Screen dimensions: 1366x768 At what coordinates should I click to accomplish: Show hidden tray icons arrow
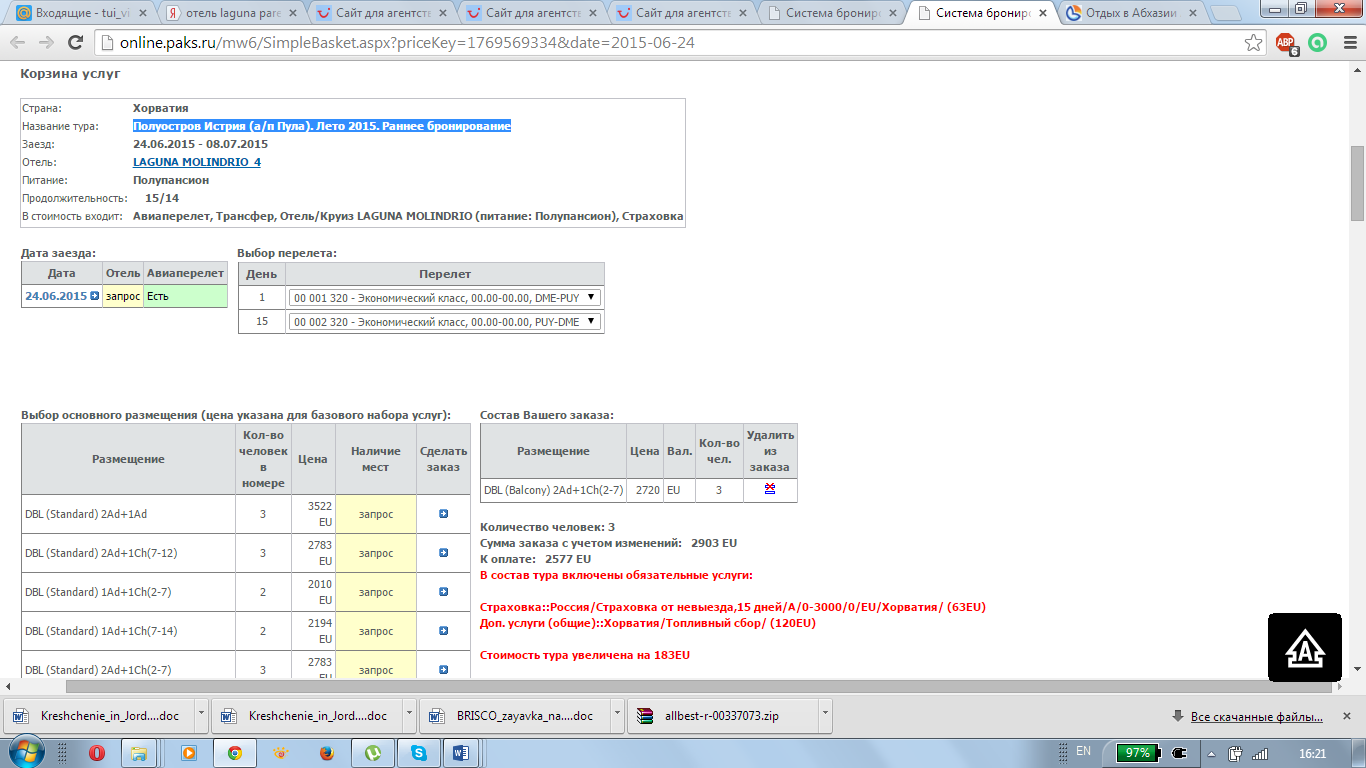click(1212, 753)
